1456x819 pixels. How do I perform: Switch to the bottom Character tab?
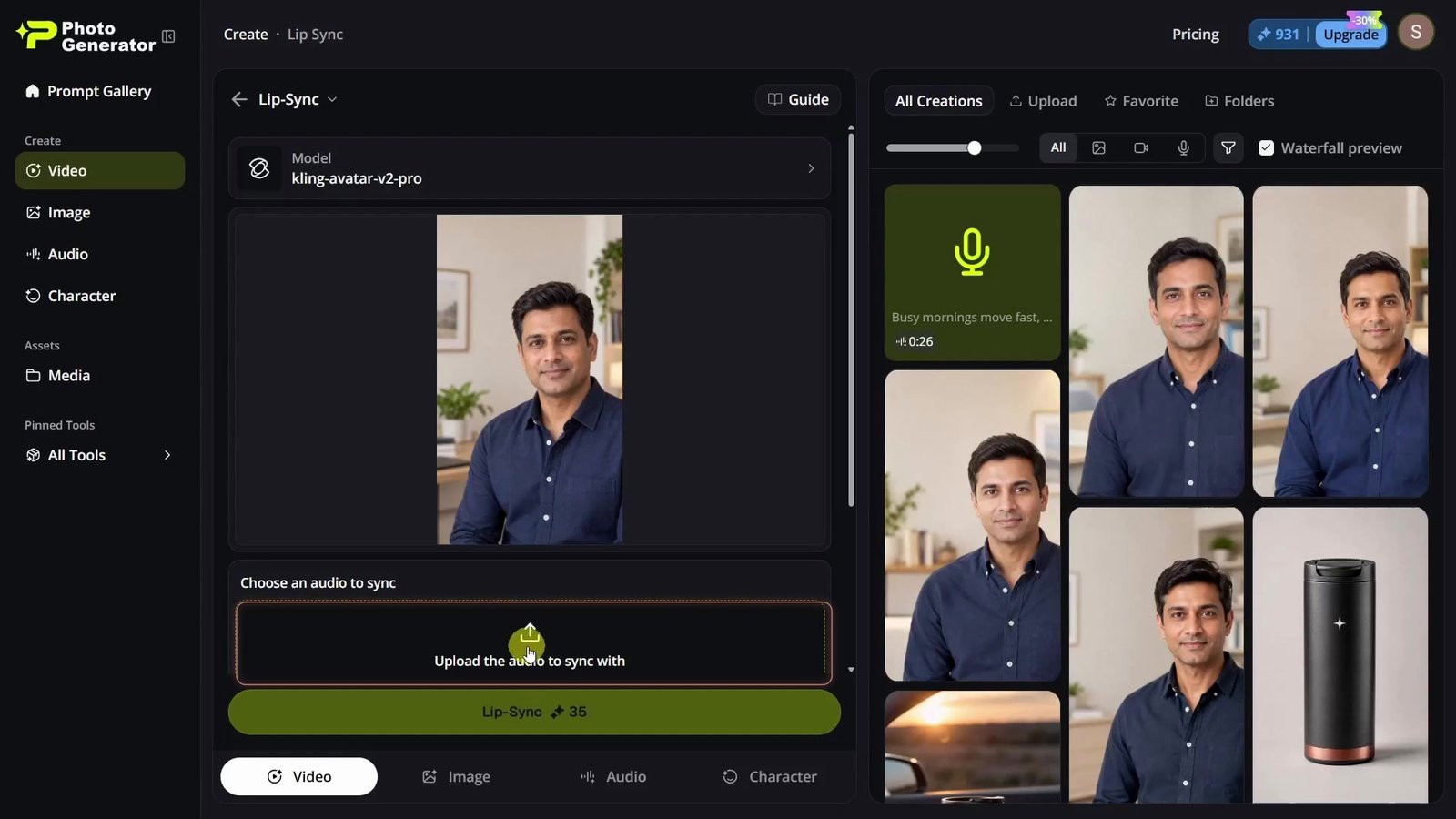click(770, 776)
